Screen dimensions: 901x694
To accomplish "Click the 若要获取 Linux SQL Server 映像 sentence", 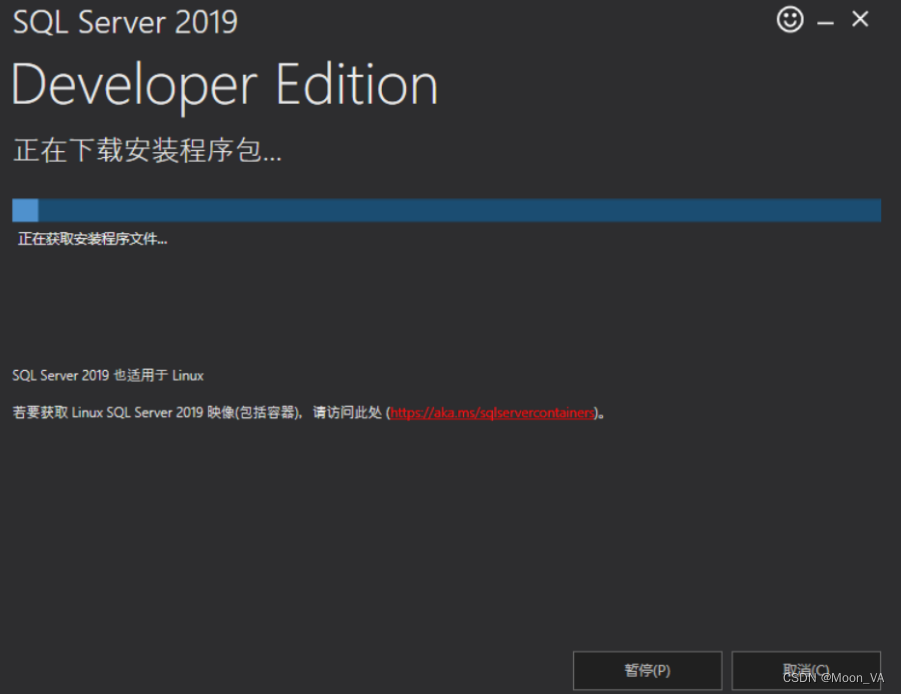I will click(x=309, y=412).
